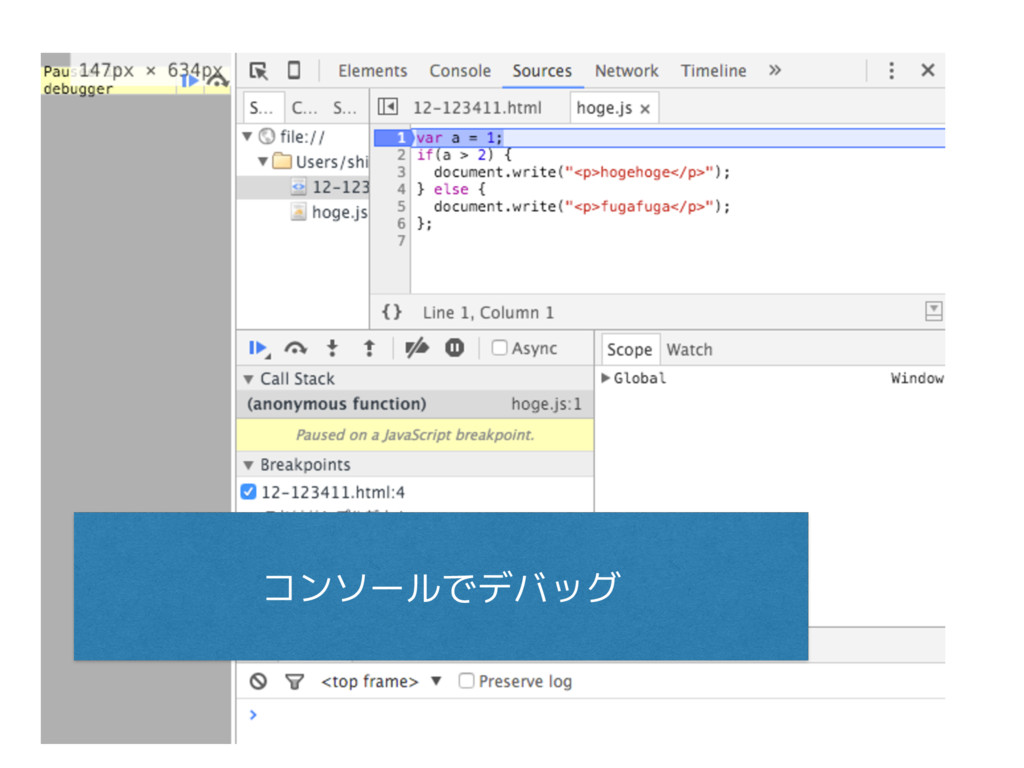The image size is (1024, 768).
Task: Switch to 12-123411.html editor tab
Action: (x=477, y=108)
